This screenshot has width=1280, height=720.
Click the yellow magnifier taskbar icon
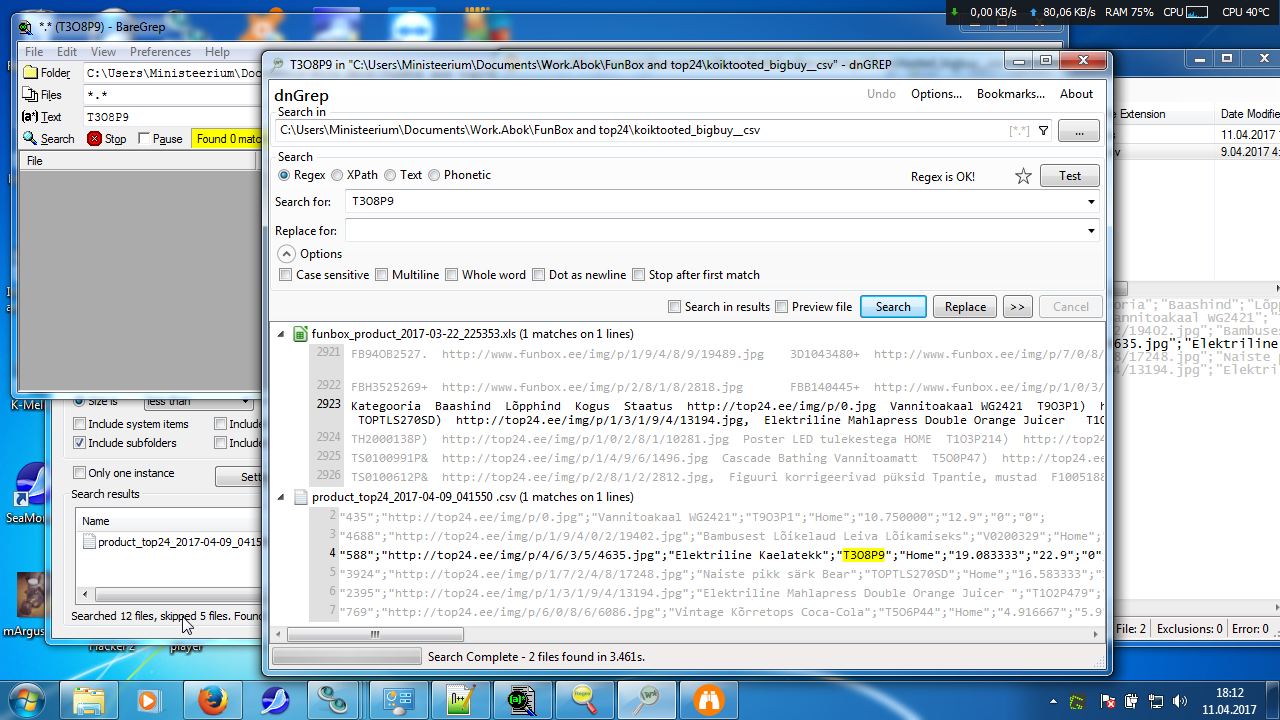[584, 699]
